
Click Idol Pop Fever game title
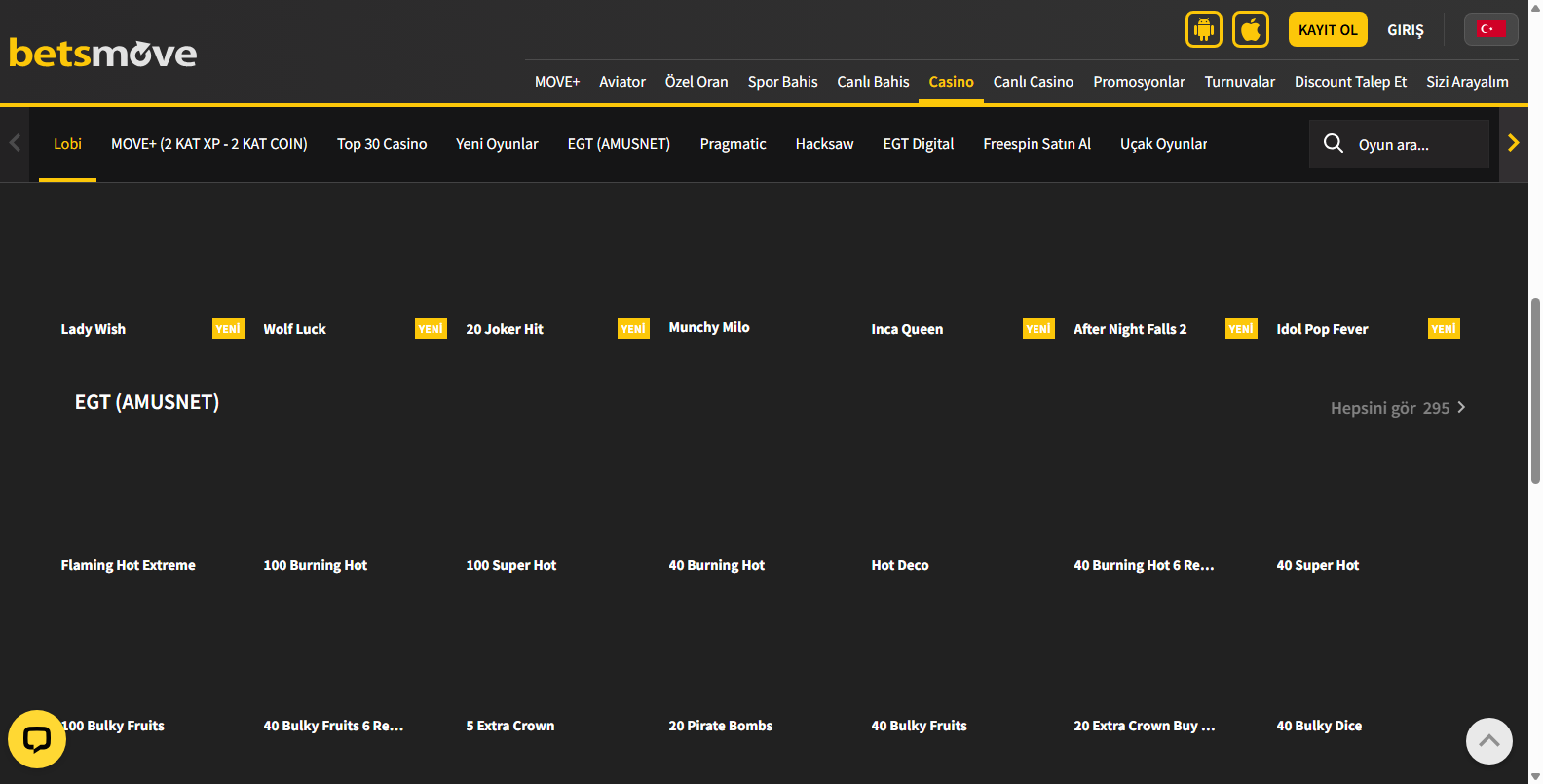point(1322,329)
